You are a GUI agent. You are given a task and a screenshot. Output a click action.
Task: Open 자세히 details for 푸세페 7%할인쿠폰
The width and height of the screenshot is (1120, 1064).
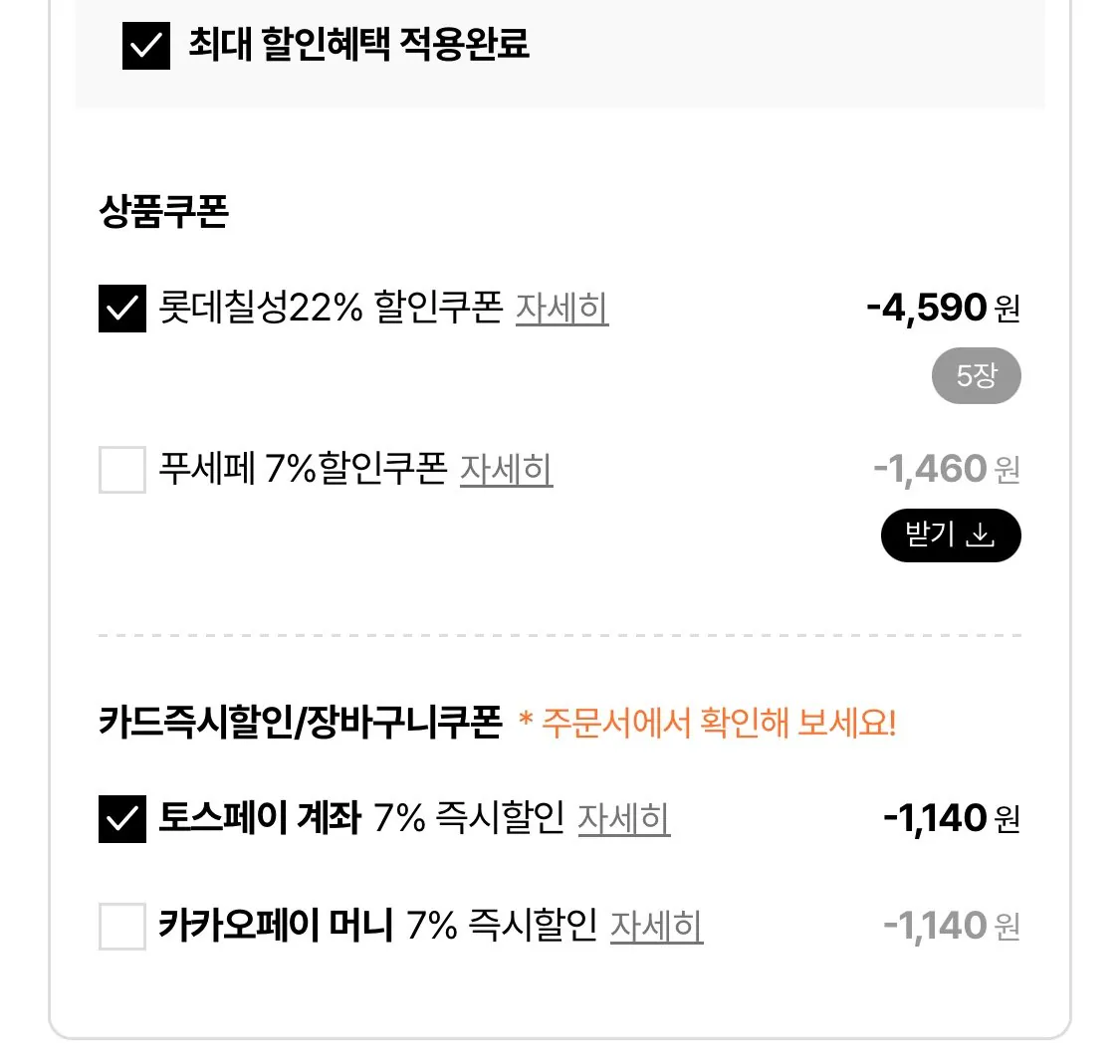(508, 470)
